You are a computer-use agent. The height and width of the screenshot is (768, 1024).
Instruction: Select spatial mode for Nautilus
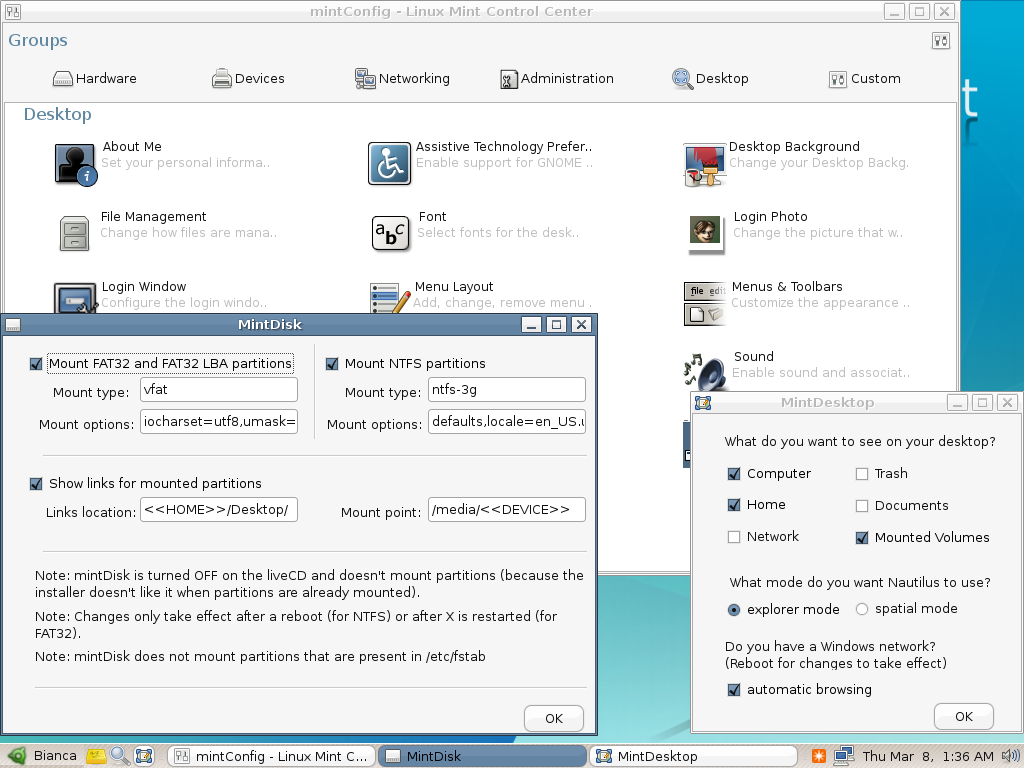pyautogui.click(x=862, y=609)
